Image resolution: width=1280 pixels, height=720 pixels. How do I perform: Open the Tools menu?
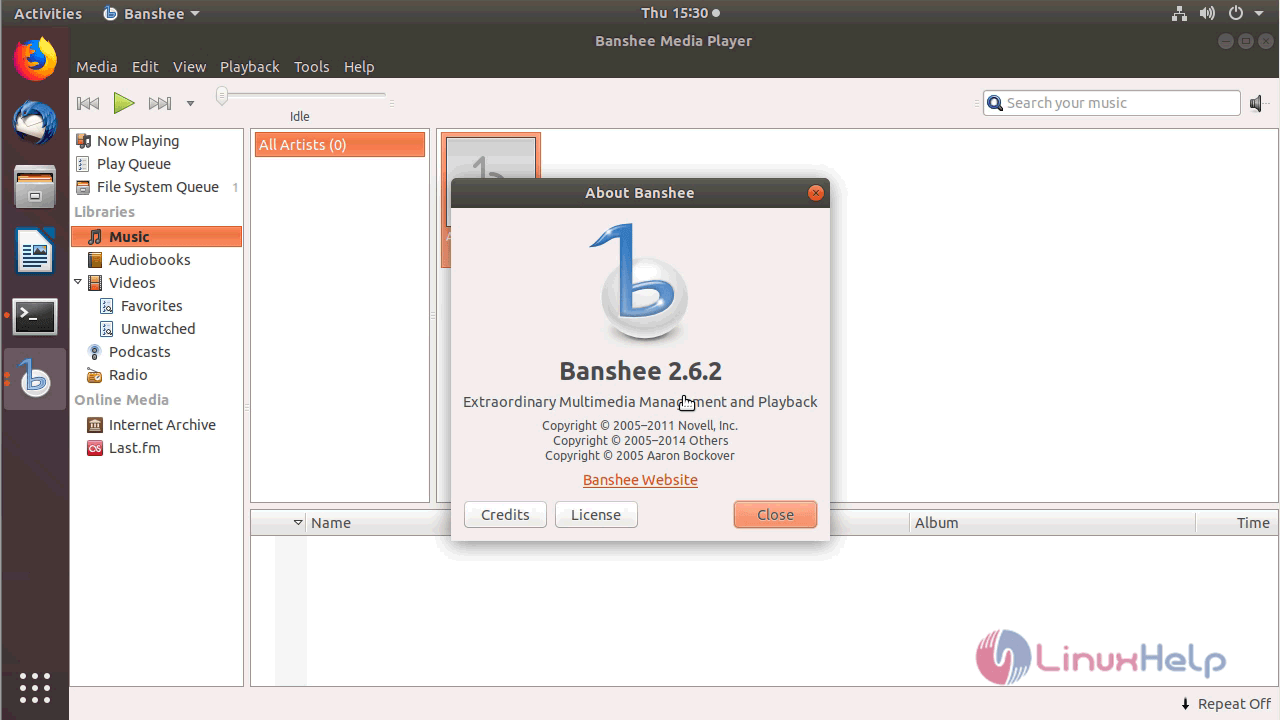(x=311, y=67)
